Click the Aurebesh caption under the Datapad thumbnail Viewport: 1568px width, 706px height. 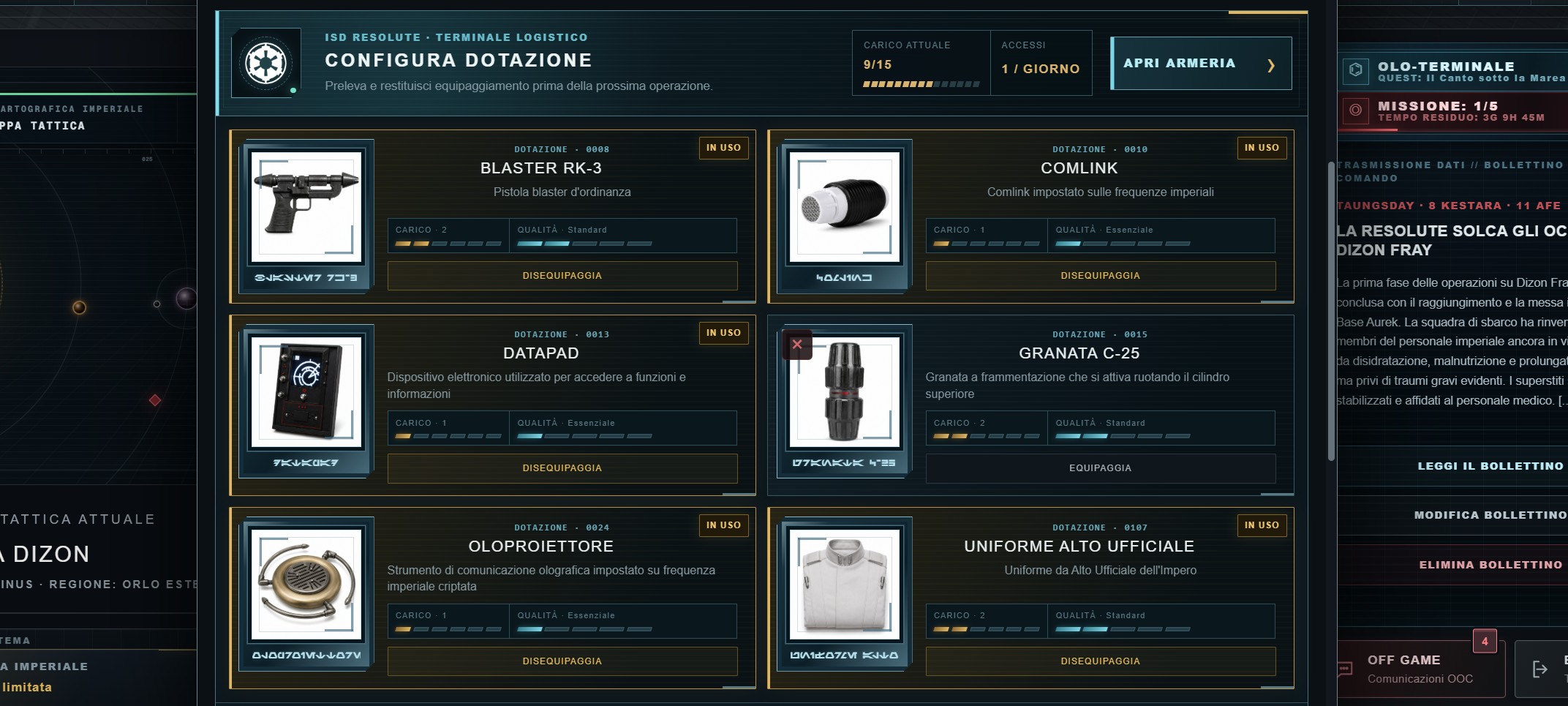306,462
